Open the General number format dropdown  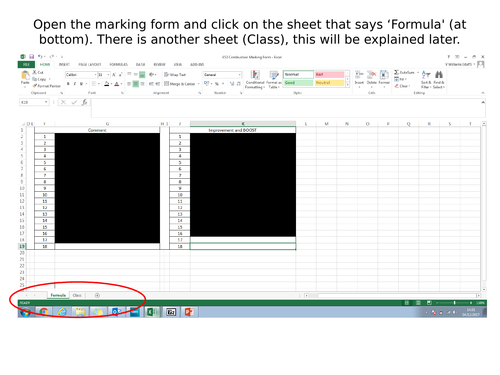pos(239,75)
